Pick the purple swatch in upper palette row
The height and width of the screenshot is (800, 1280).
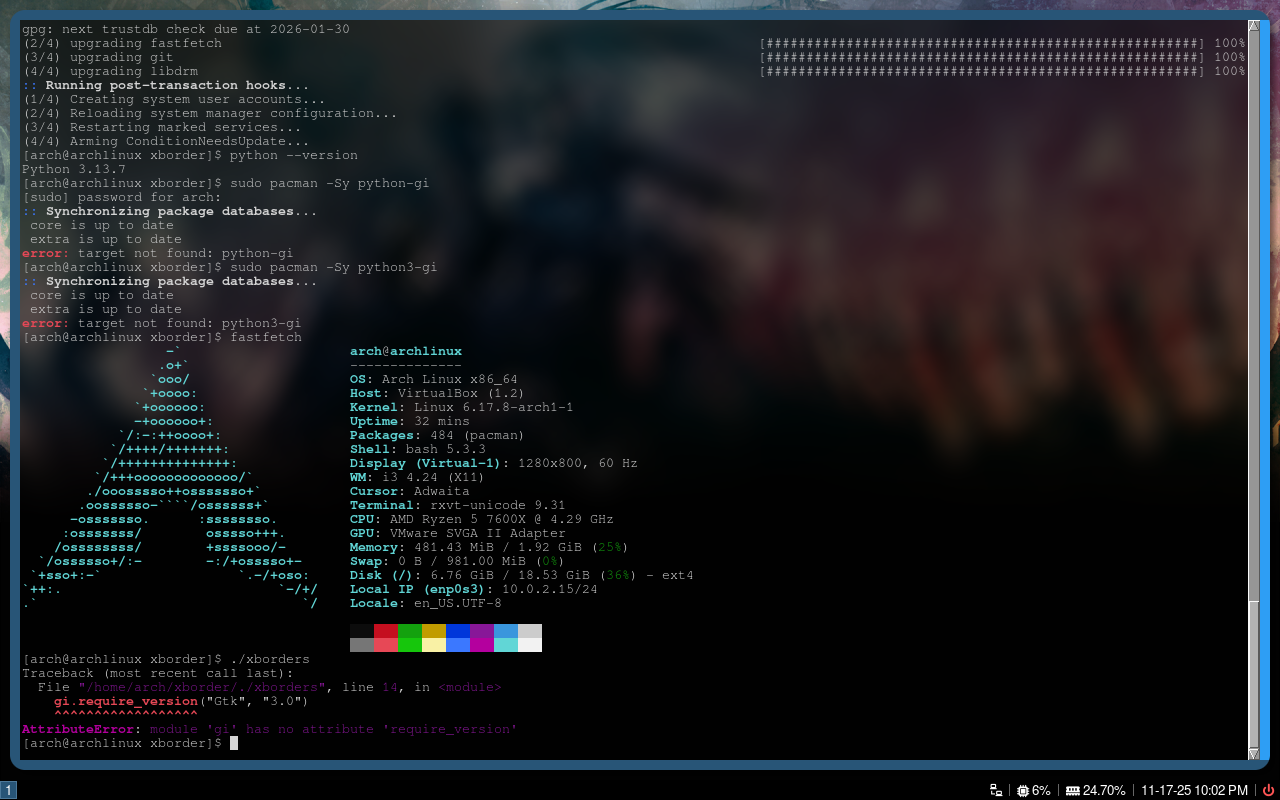(x=482, y=631)
